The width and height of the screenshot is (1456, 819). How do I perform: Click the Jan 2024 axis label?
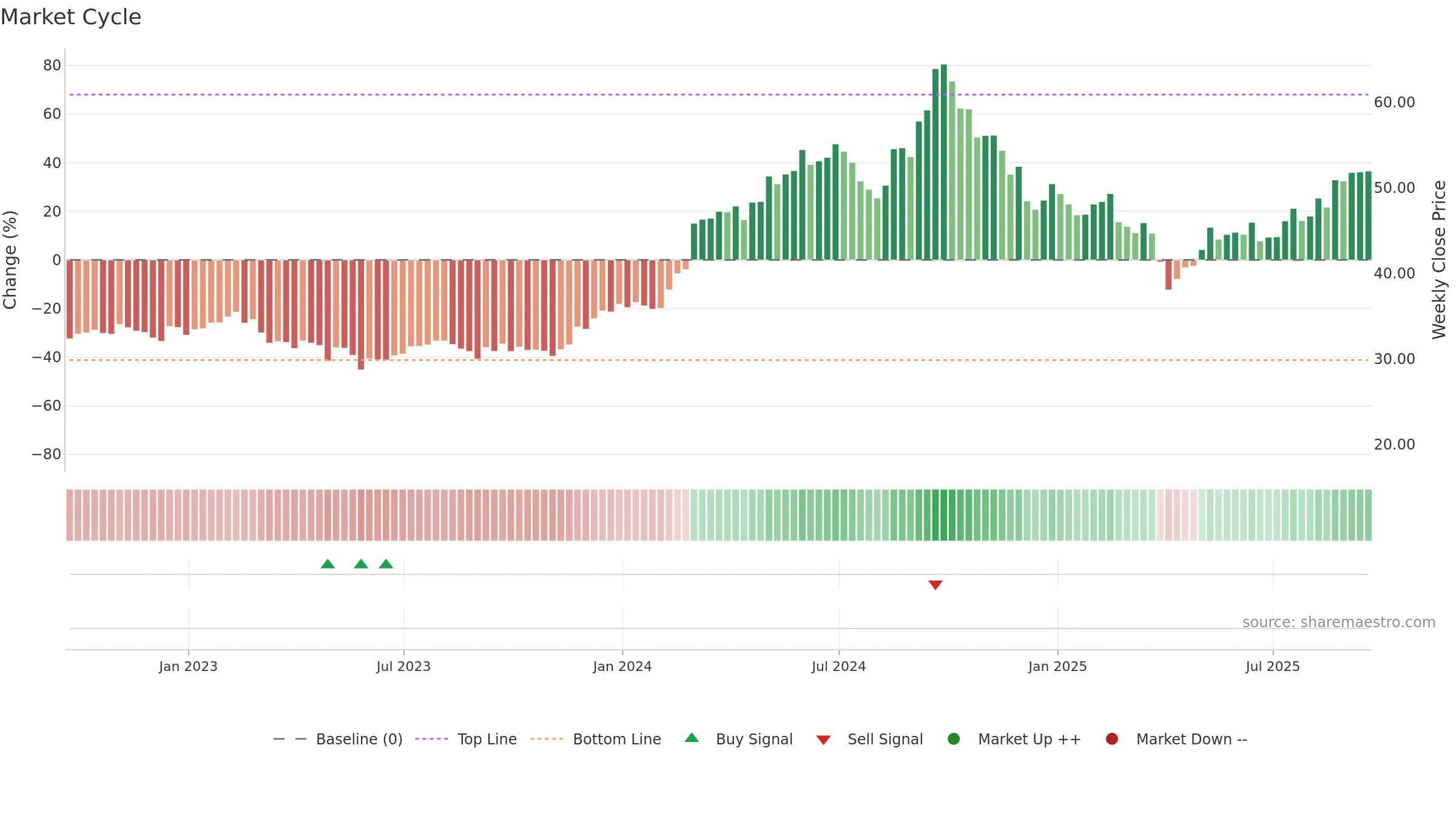tap(622, 666)
